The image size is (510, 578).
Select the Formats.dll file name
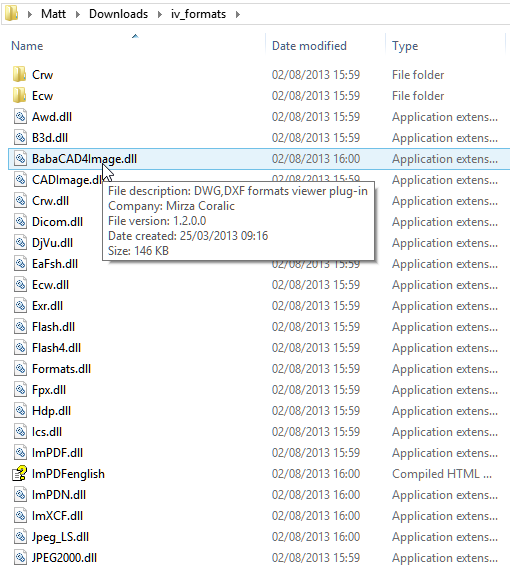pyautogui.click(x=61, y=369)
